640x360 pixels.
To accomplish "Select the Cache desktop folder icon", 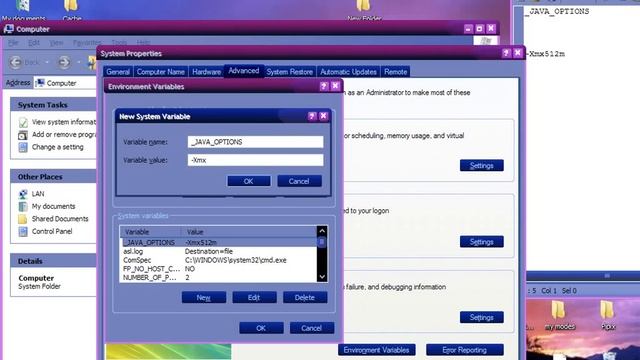I will 72,10.
